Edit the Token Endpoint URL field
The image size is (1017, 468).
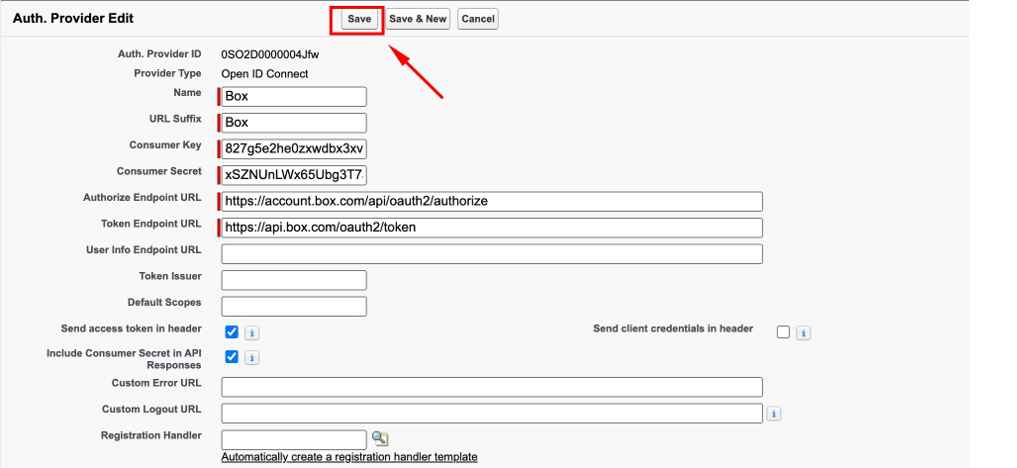[492, 228]
